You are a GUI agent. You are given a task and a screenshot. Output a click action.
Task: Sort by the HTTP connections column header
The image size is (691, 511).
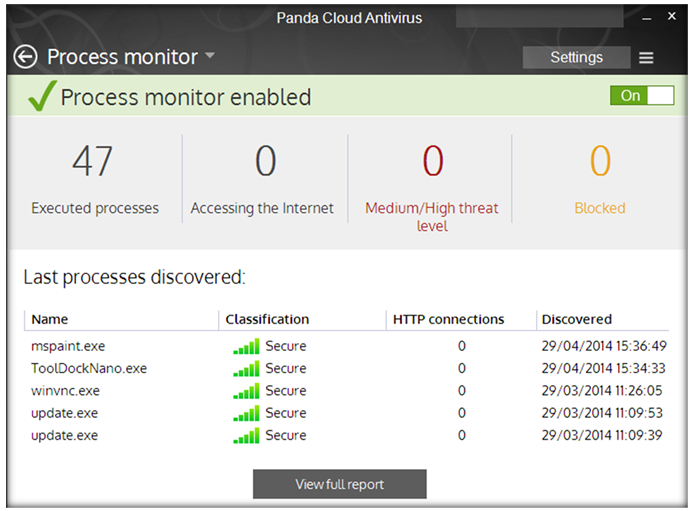click(x=448, y=319)
